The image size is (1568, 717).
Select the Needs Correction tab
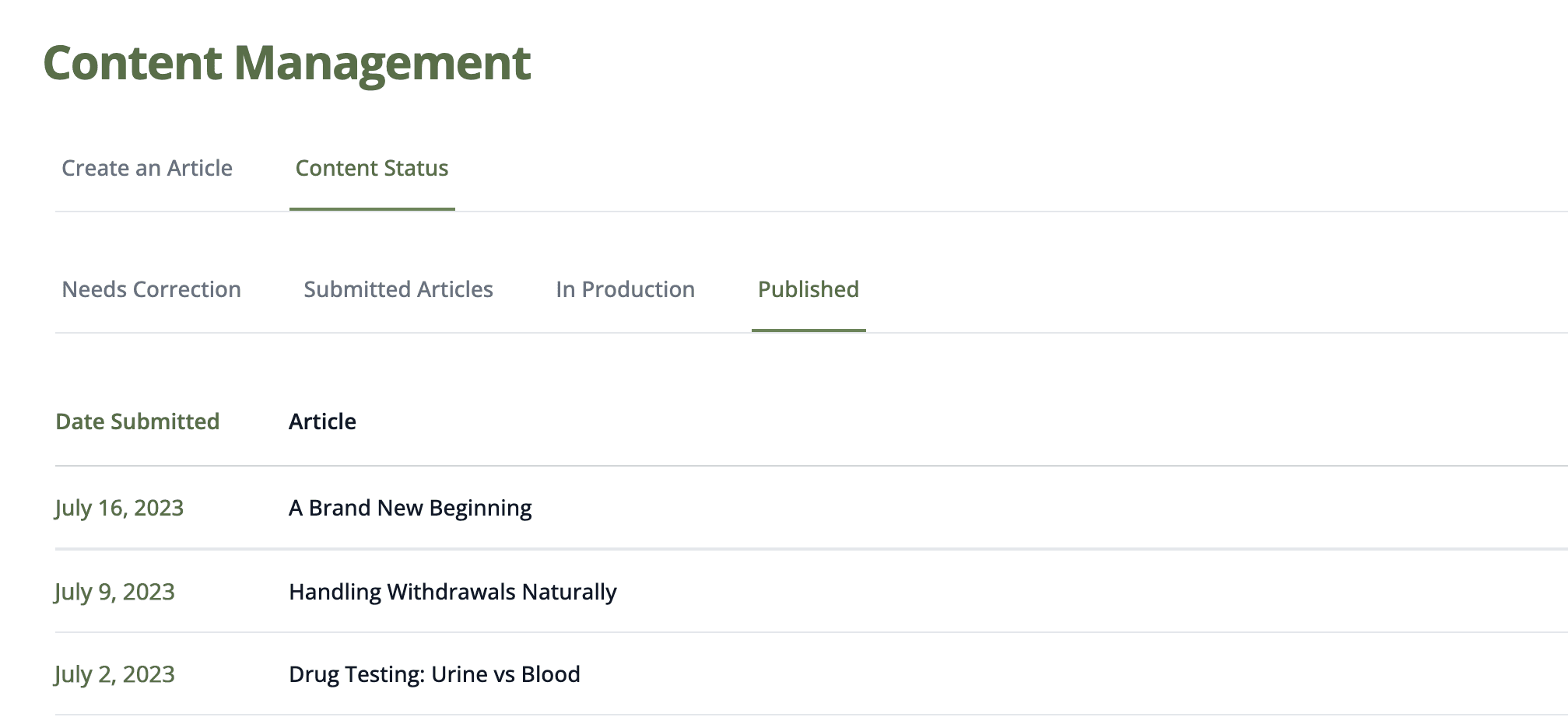point(152,289)
